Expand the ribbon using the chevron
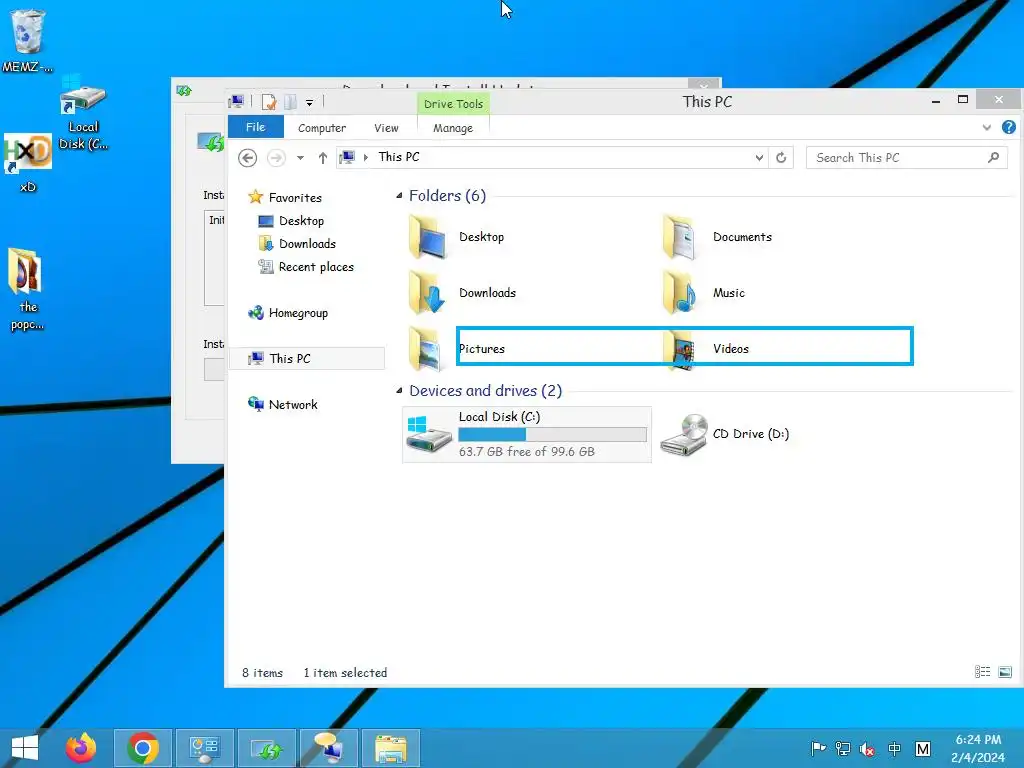The image size is (1024, 768). pyautogui.click(x=986, y=127)
